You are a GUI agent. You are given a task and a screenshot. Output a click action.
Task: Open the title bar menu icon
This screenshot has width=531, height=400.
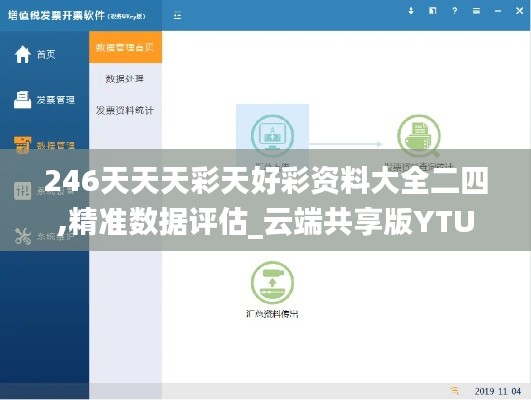(x=476, y=11)
